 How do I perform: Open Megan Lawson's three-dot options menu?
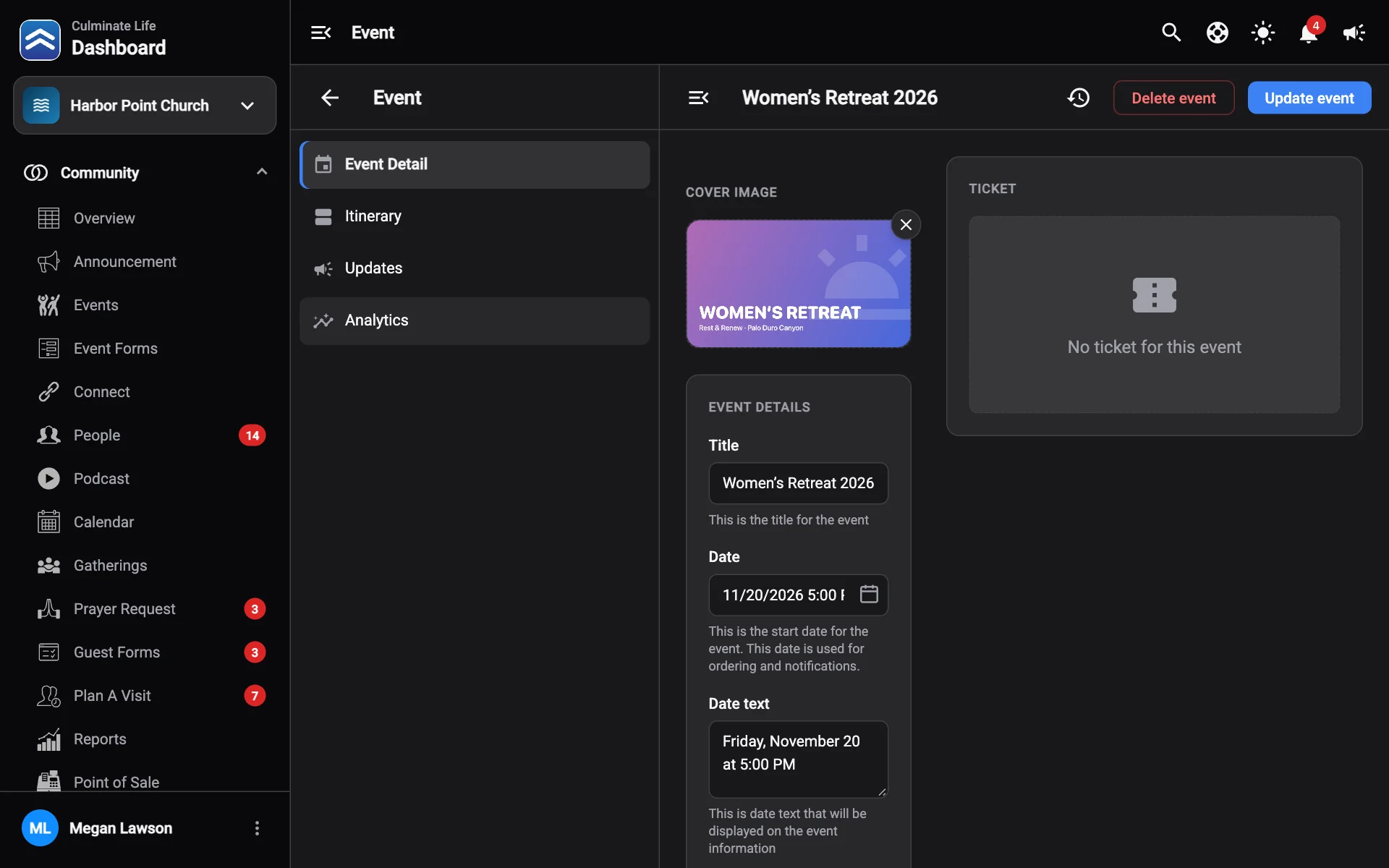257,828
